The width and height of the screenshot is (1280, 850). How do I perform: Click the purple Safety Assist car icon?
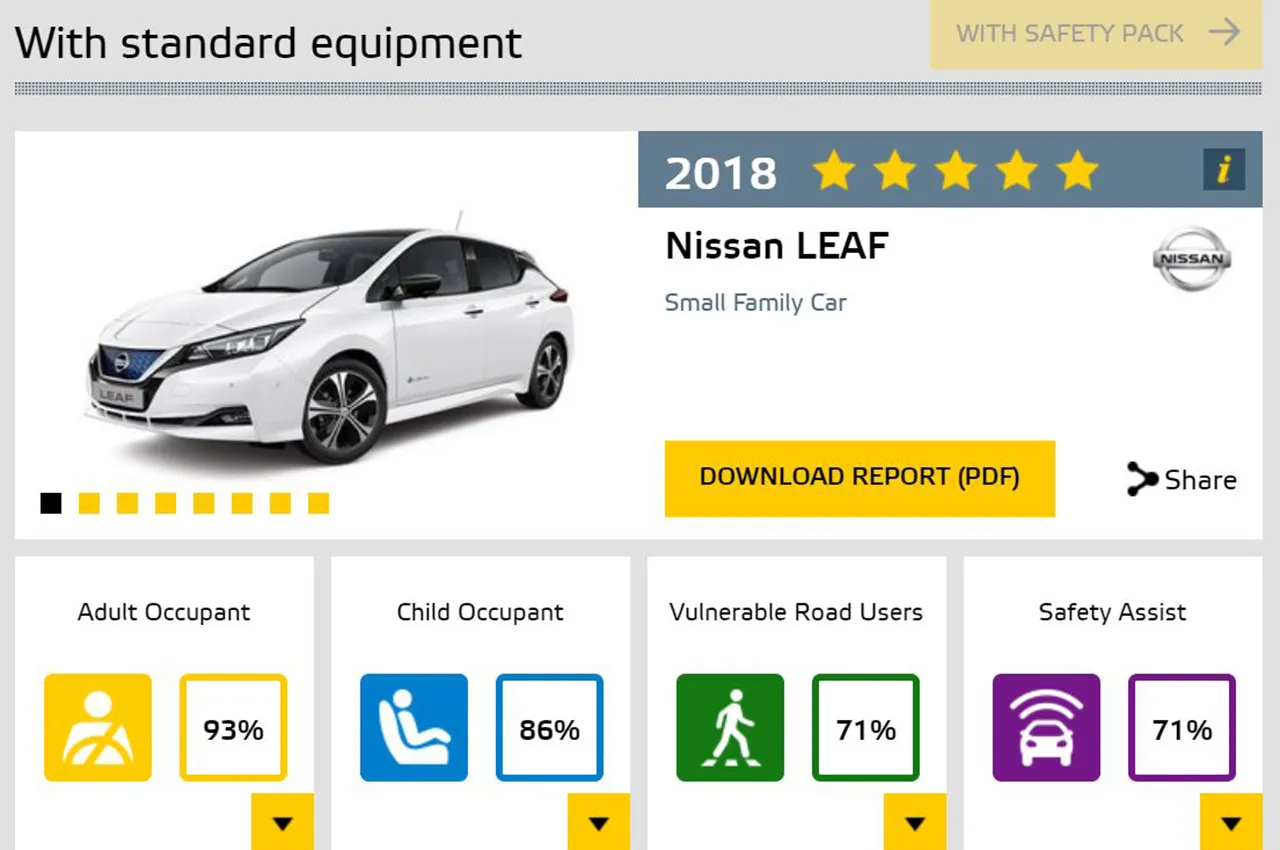pyautogui.click(x=1046, y=727)
